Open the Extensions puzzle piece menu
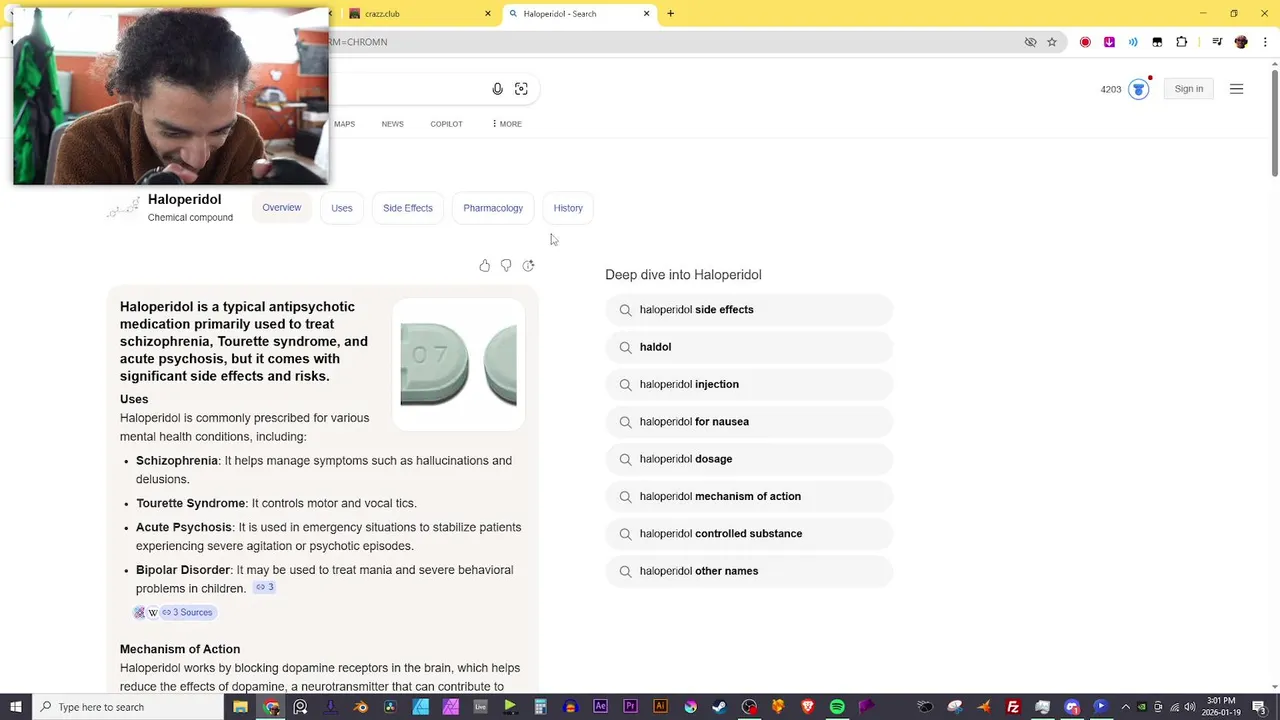 coord(1181,42)
